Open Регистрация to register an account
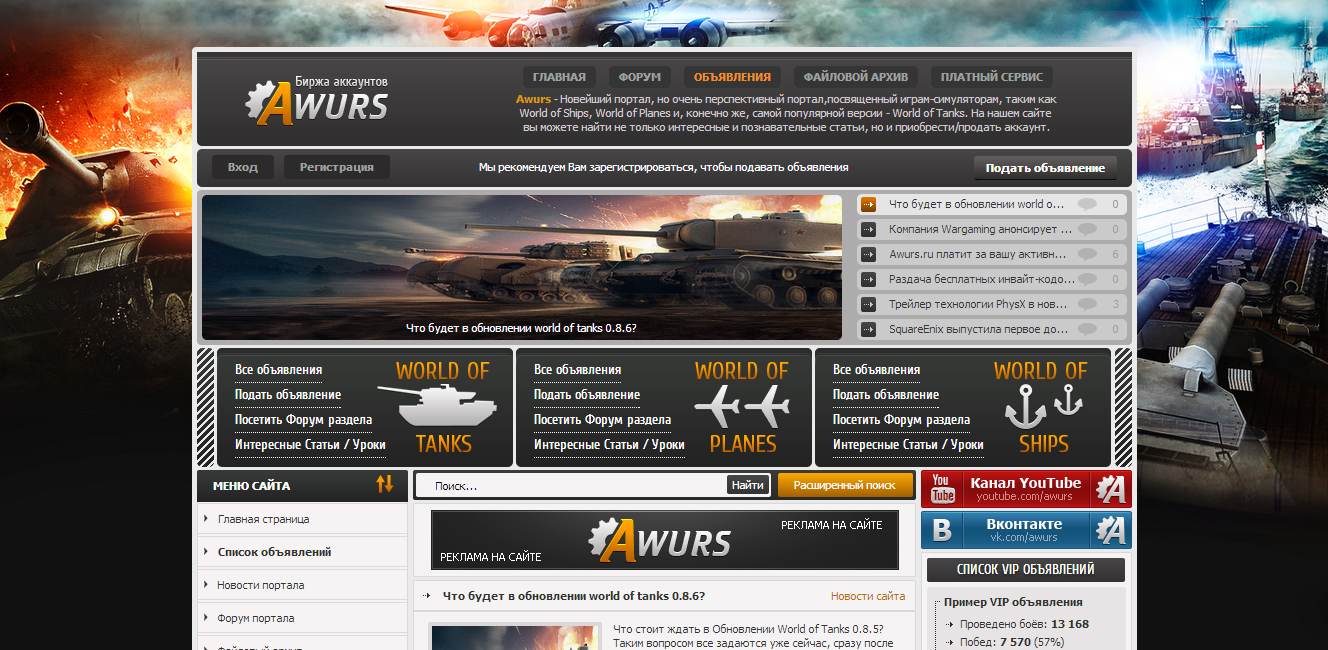The image size is (1328, 650). pos(336,167)
